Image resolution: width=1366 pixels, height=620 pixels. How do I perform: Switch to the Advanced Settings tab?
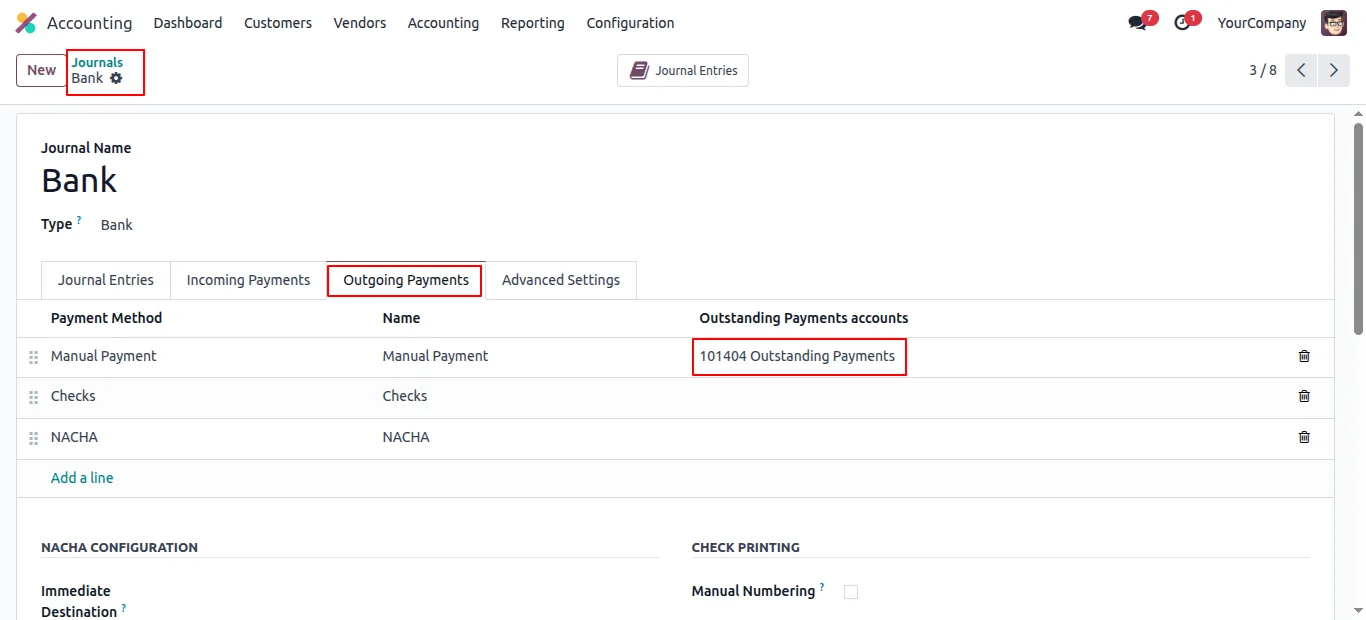(x=561, y=280)
